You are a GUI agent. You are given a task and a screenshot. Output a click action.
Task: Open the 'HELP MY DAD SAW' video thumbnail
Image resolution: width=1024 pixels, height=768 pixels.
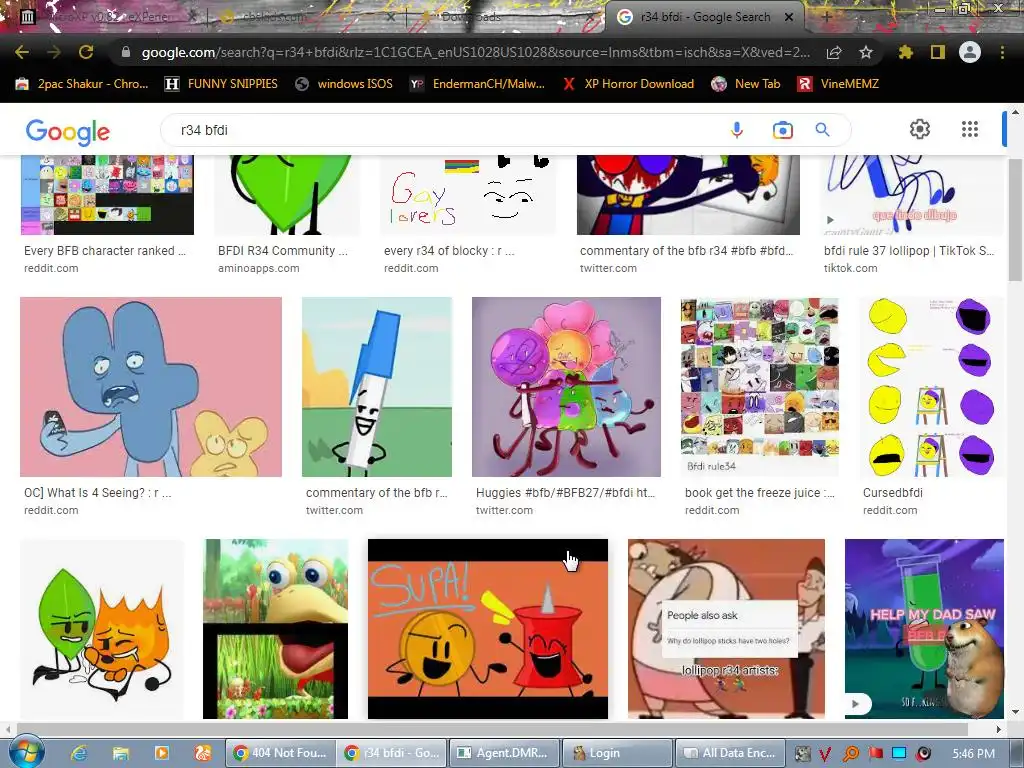click(x=924, y=628)
